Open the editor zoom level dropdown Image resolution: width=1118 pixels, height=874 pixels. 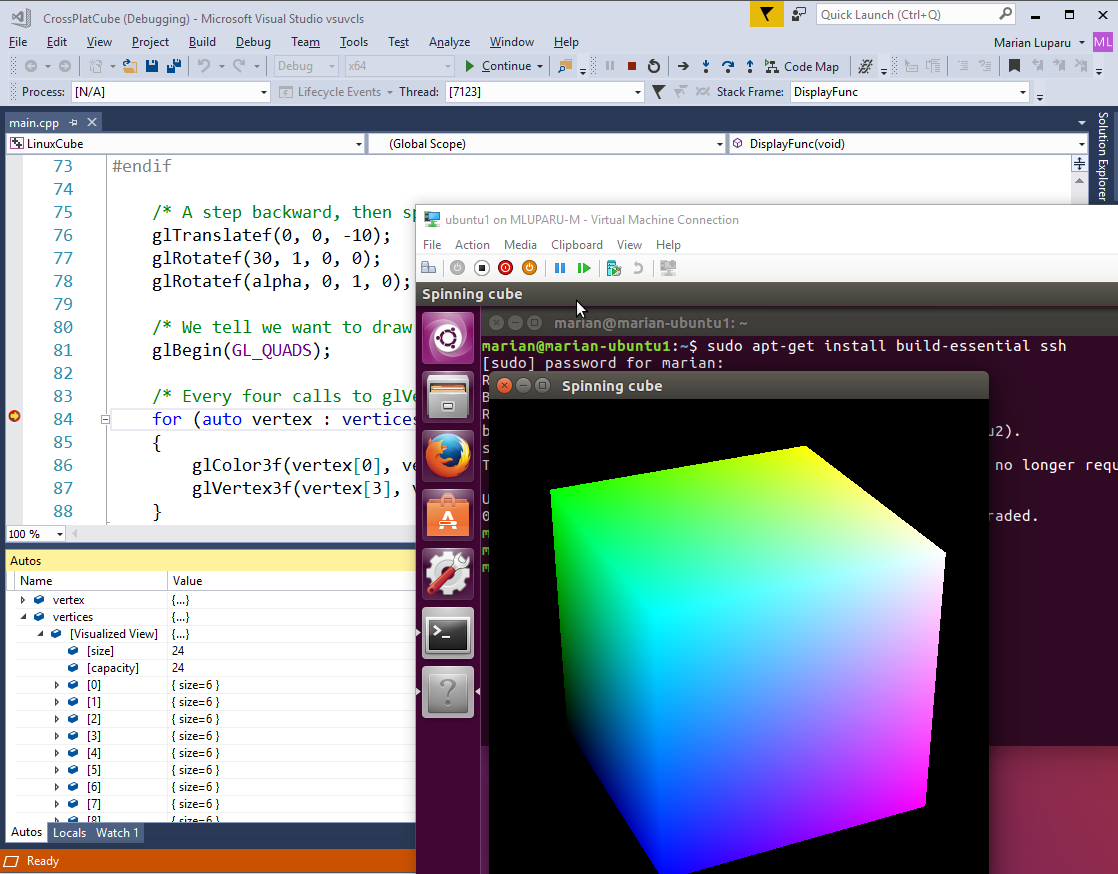pyautogui.click(x=59, y=534)
